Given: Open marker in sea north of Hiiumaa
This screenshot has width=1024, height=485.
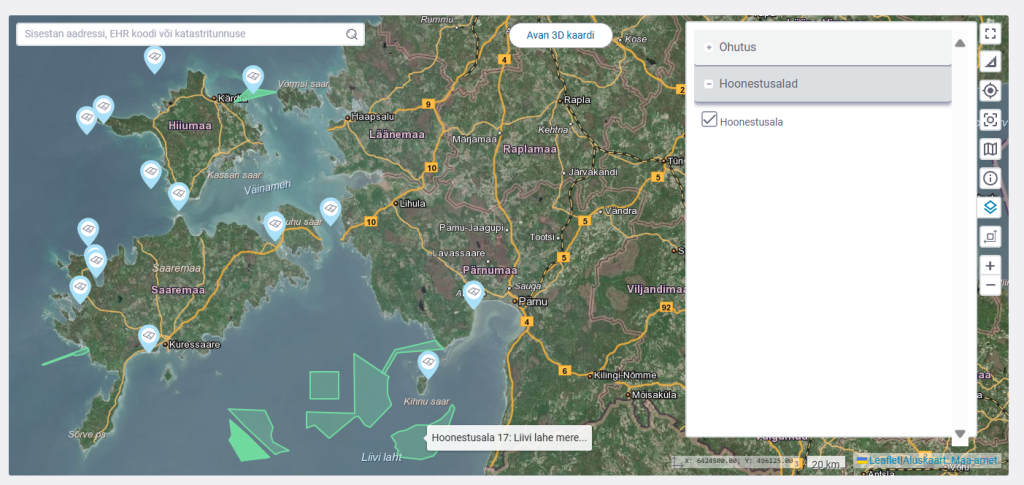Looking at the screenshot, I should 154,60.
